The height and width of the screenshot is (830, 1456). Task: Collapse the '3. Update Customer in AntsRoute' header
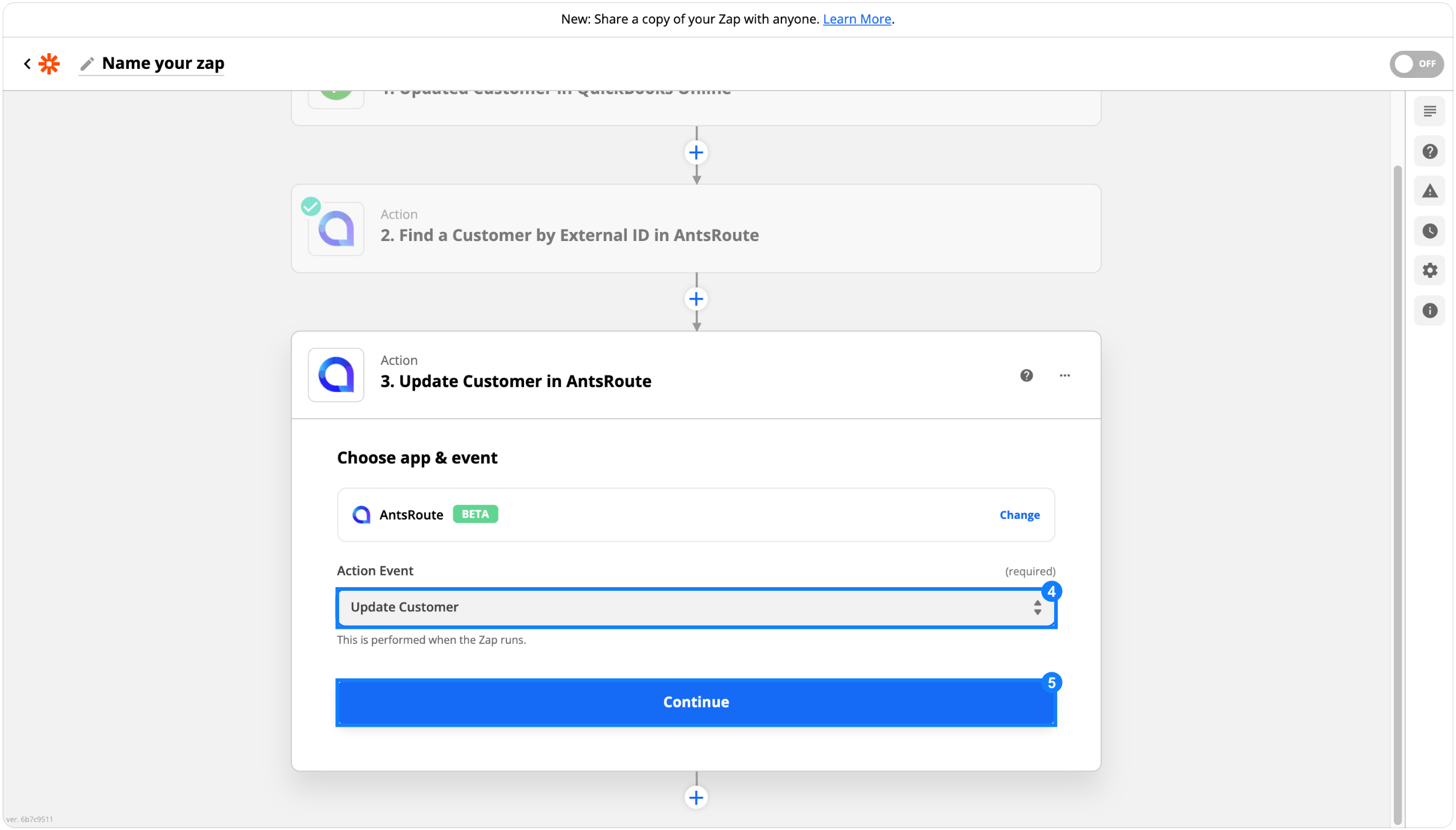click(x=696, y=375)
